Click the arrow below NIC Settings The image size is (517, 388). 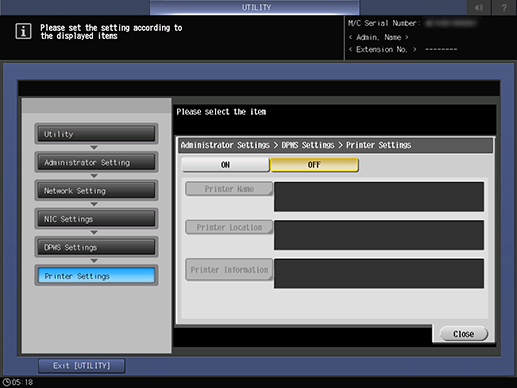pyautogui.click(x=94, y=232)
